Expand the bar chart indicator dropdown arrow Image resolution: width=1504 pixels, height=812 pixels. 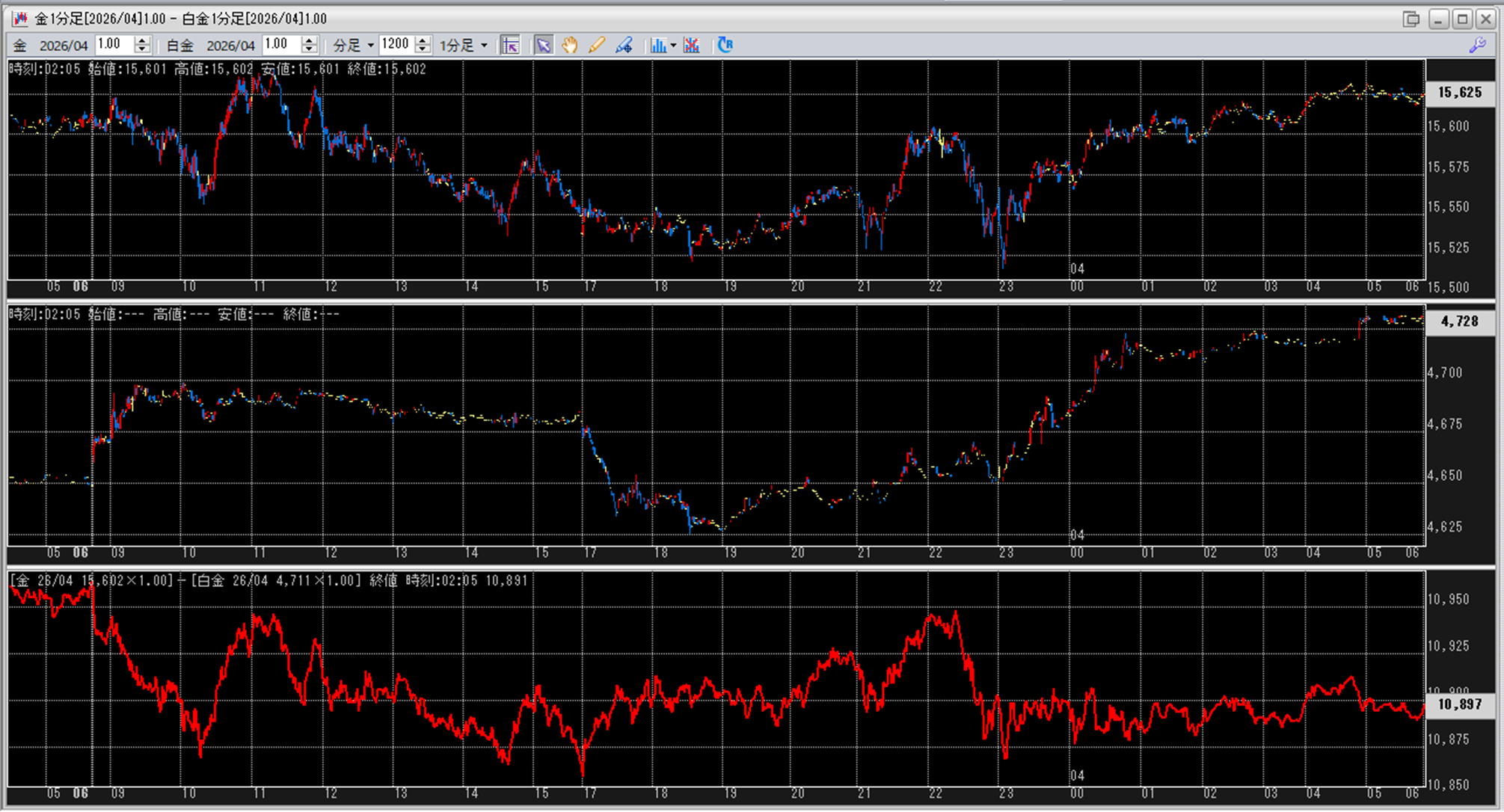click(x=674, y=46)
